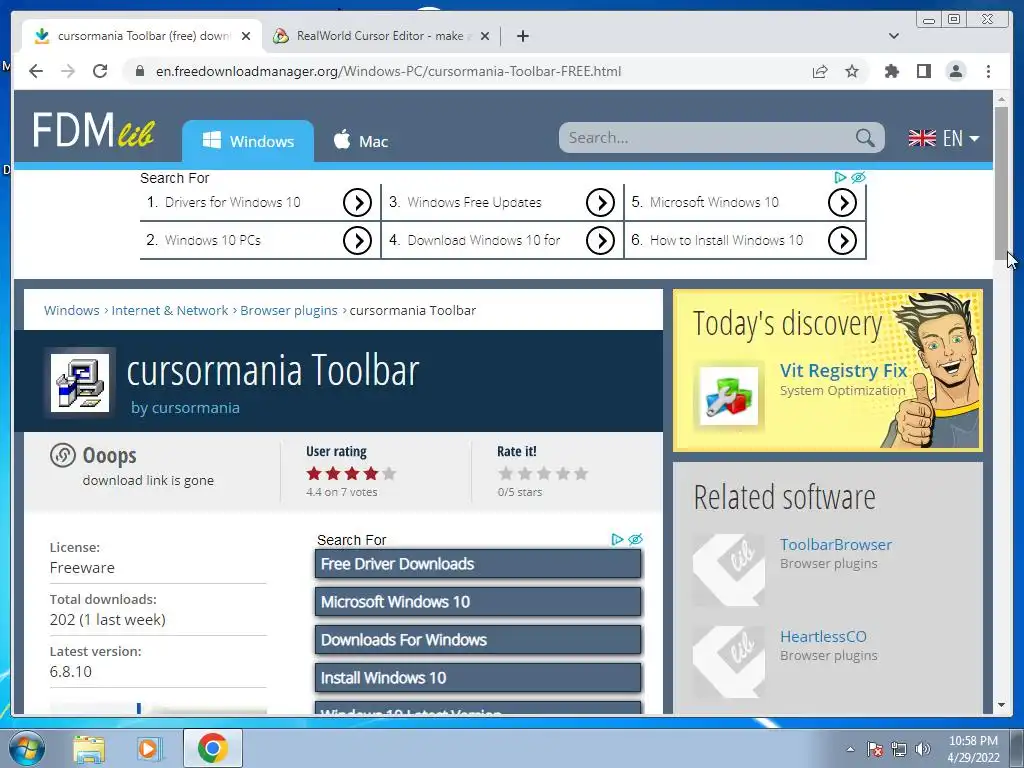Viewport: 1024px width, 768px height.
Task: Click the Vit Registry Fix app icon
Action: (728, 395)
